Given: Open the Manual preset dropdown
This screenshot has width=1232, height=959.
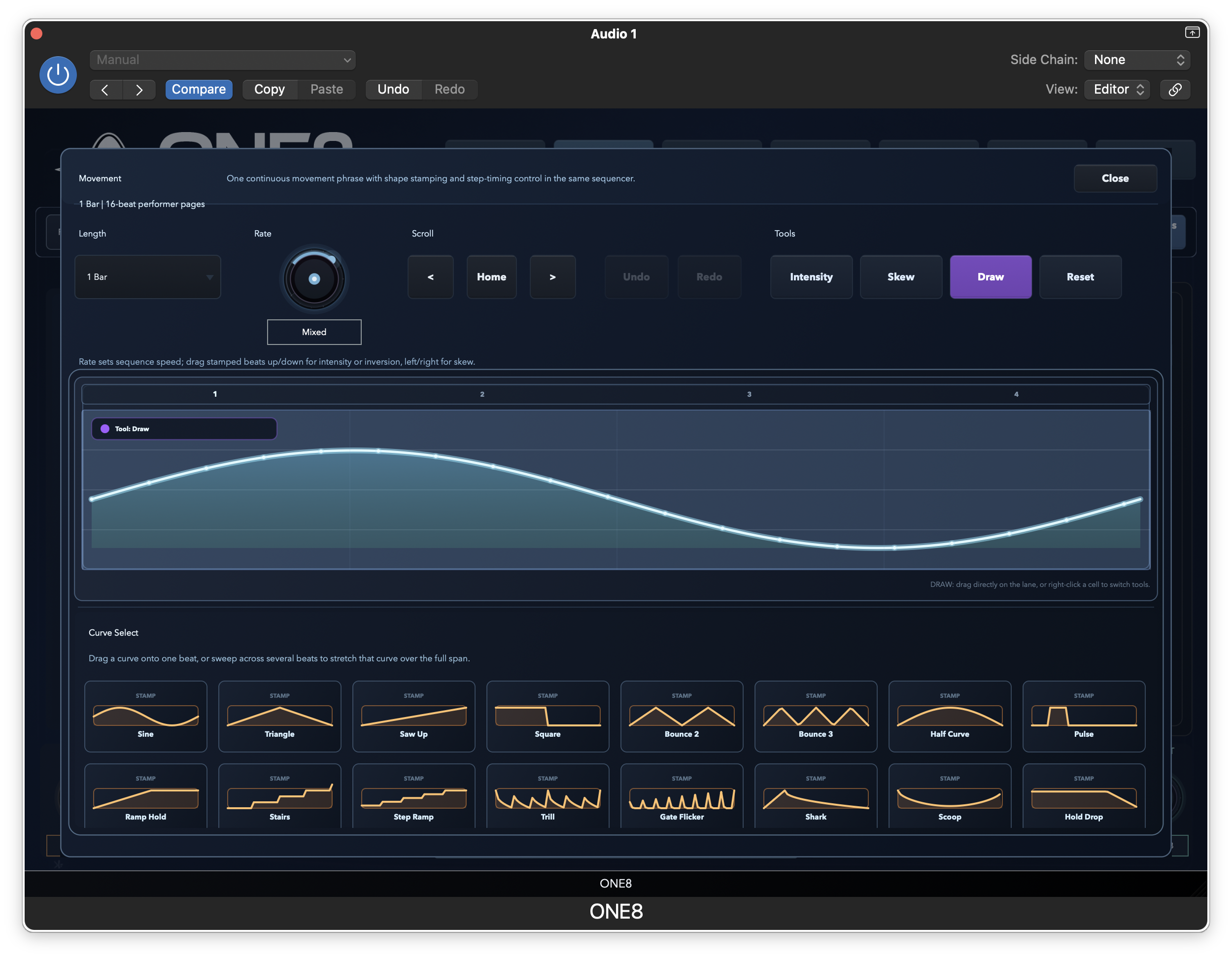Looking at the screenshot, I should pos(222,60).
